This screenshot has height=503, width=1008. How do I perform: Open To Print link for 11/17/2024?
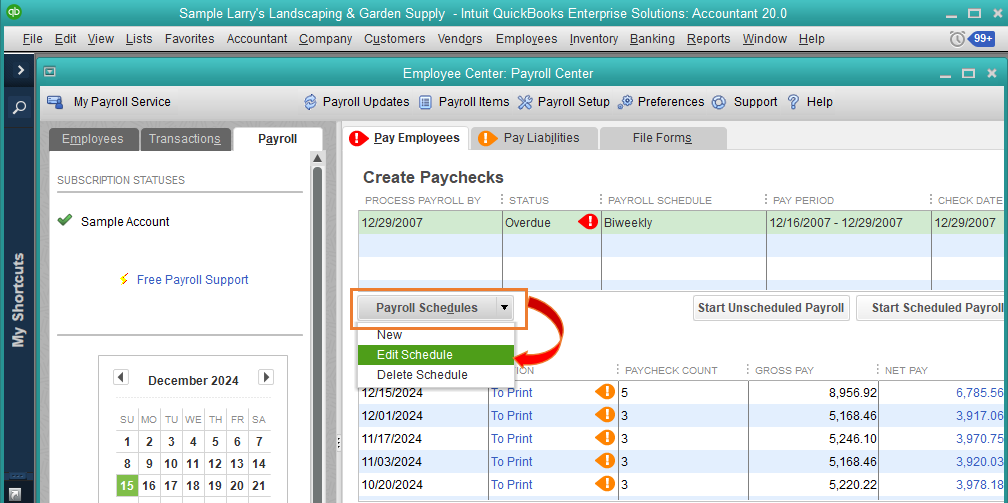pyautogui.click(x=512, y=439)
